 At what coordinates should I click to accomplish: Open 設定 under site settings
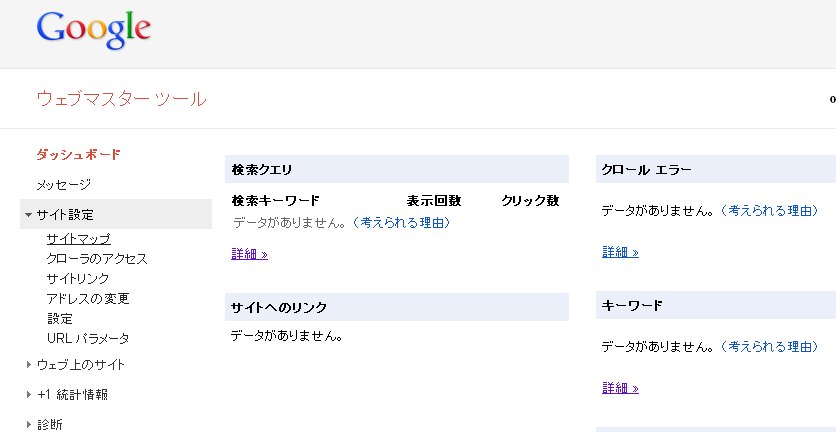pos(60,318)
